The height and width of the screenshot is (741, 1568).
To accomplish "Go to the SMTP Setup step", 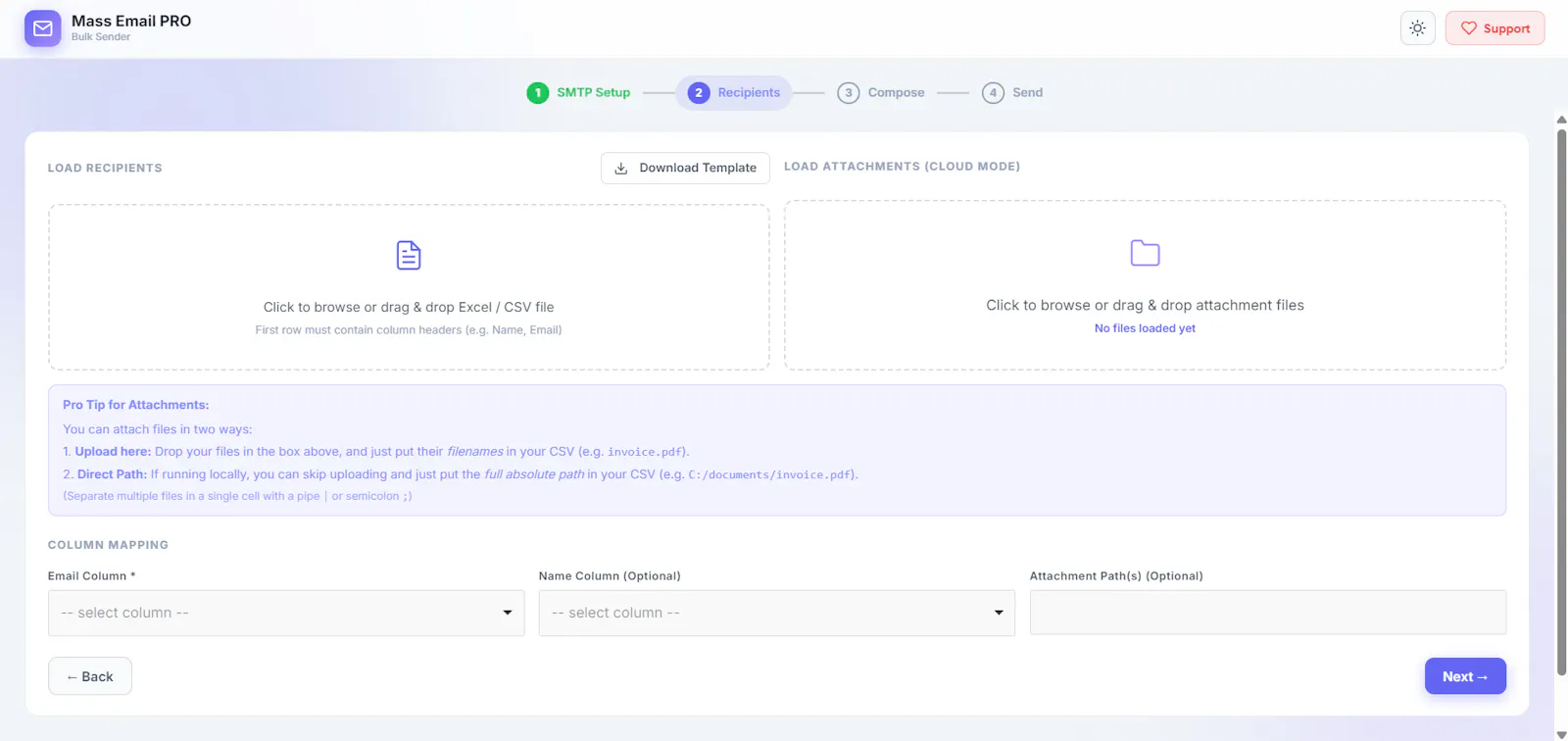I will point(578,92).
